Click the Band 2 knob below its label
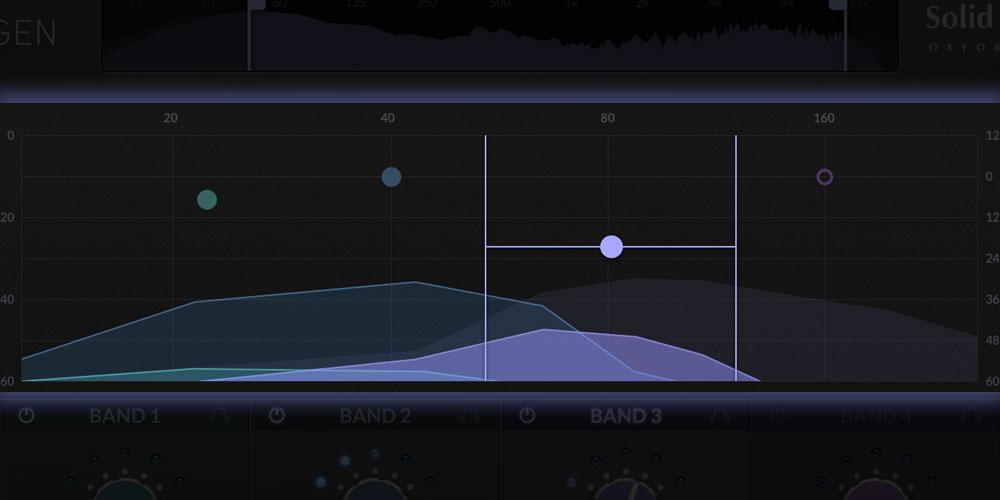The image size is (1000, 500). click(x=374, y=490)
